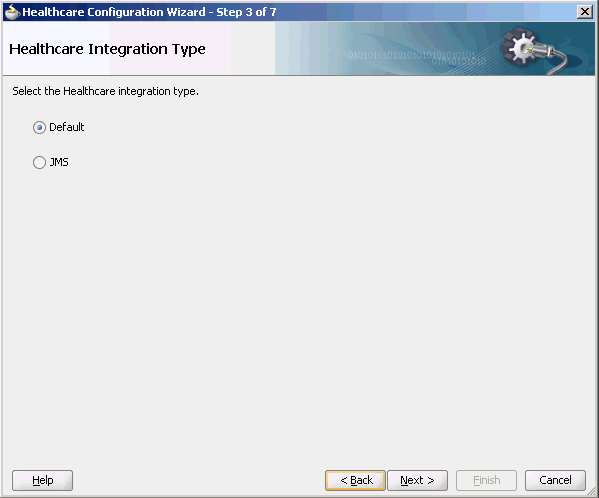
Task: Click the 'Healthcare Configuration Wizard' window title
Action: tap(114, 12)
